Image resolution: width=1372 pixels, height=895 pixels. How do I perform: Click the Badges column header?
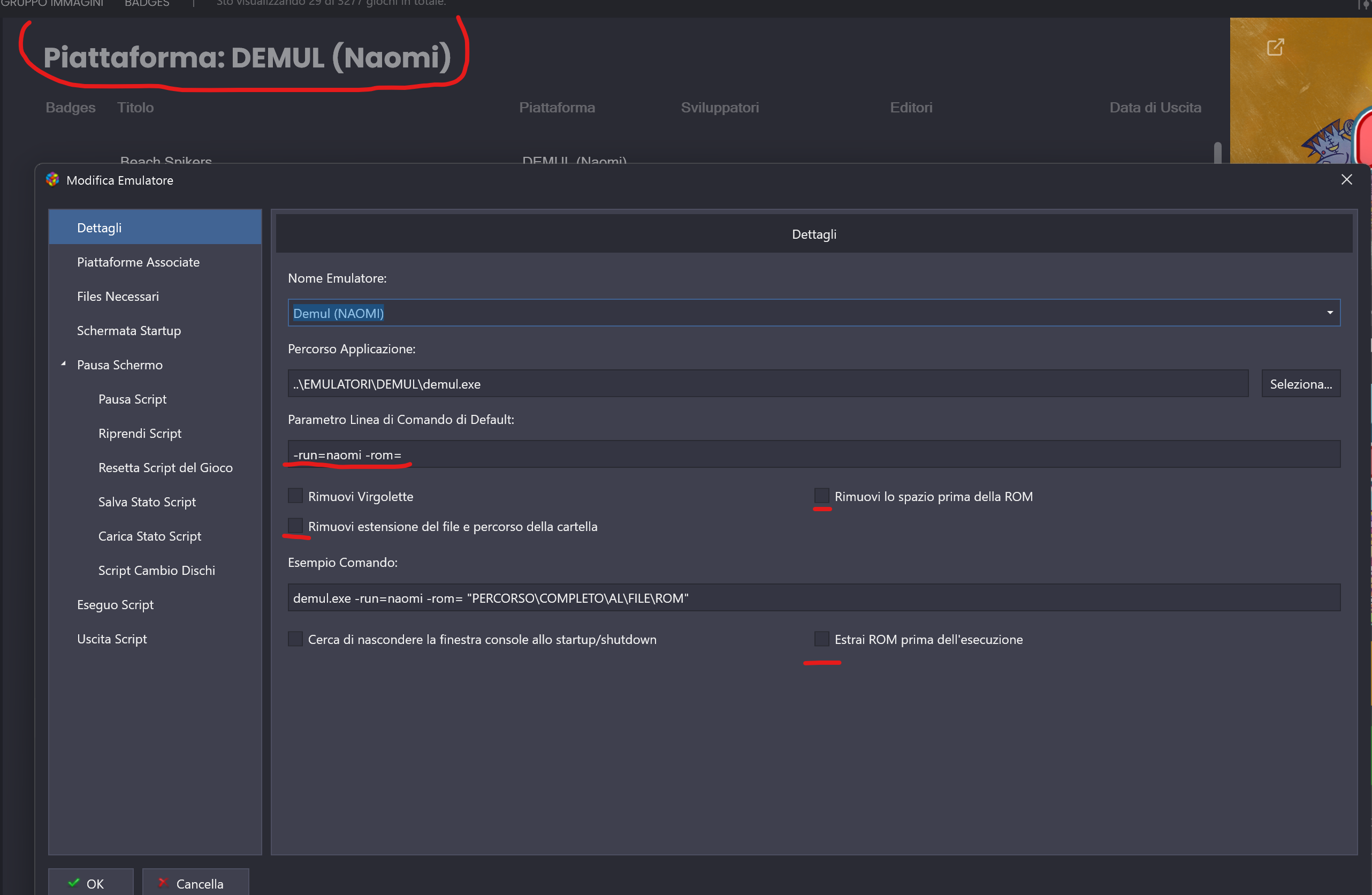(x=70, y=107)
